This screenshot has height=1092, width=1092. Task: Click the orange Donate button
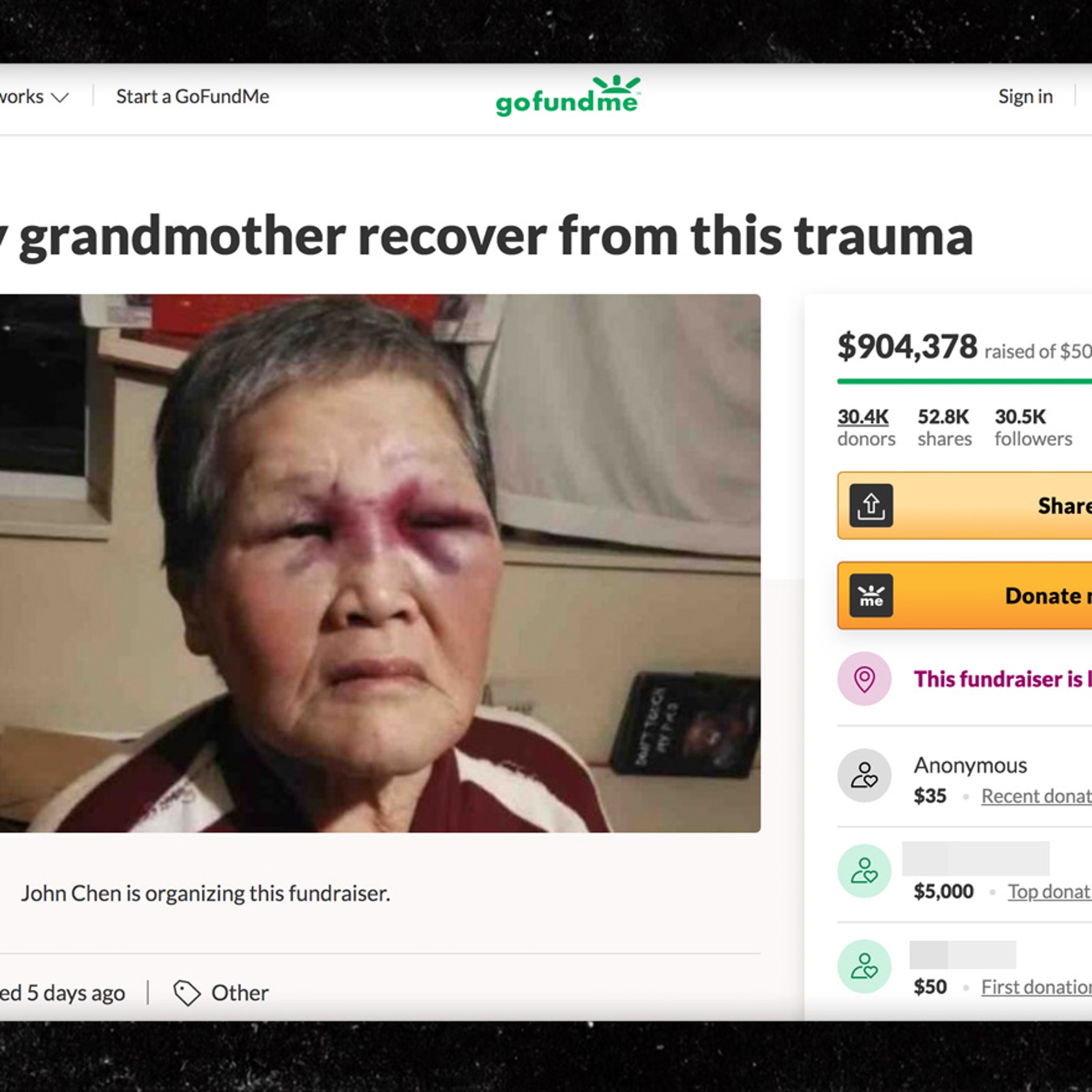tap(965, 595)
